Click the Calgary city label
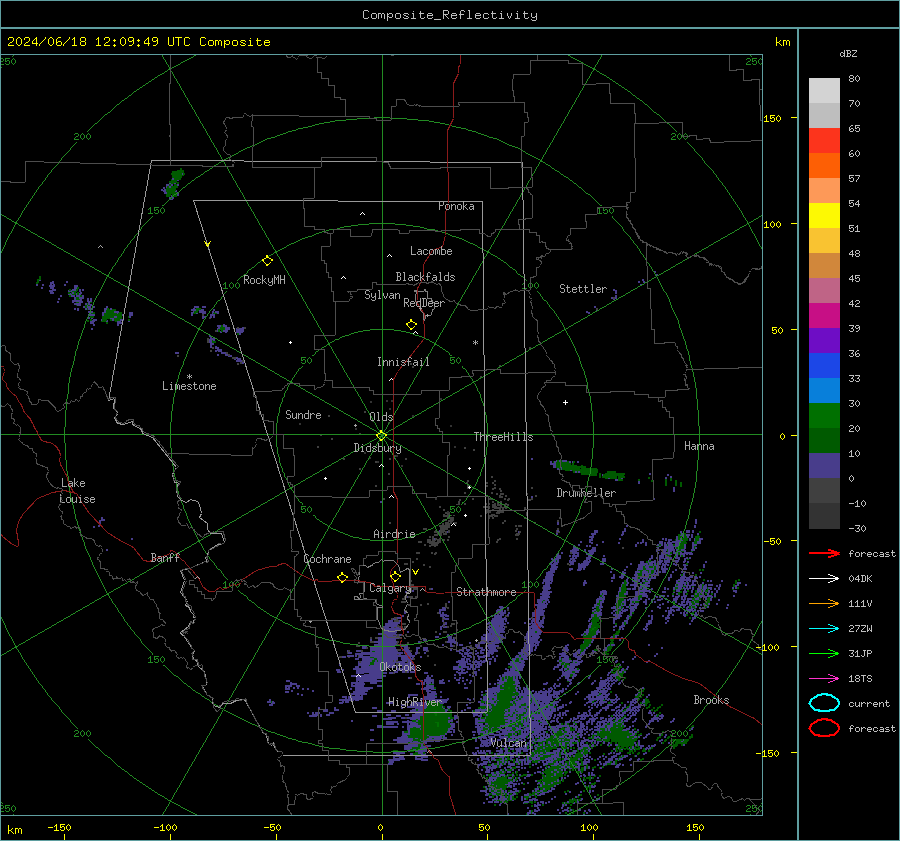900x841 pixels. (x=390, y=588)
